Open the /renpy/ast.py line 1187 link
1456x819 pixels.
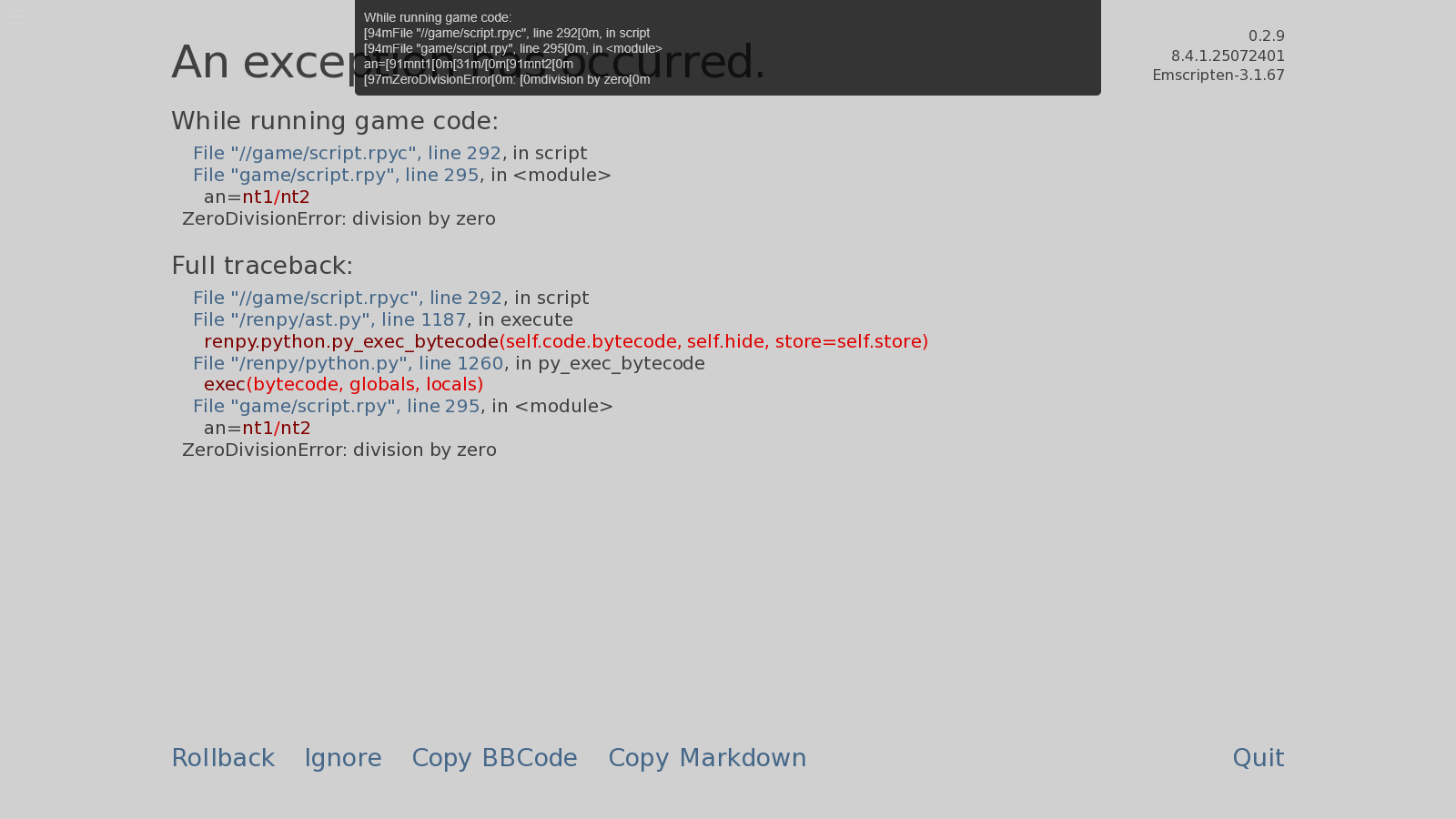pos(329,319)
